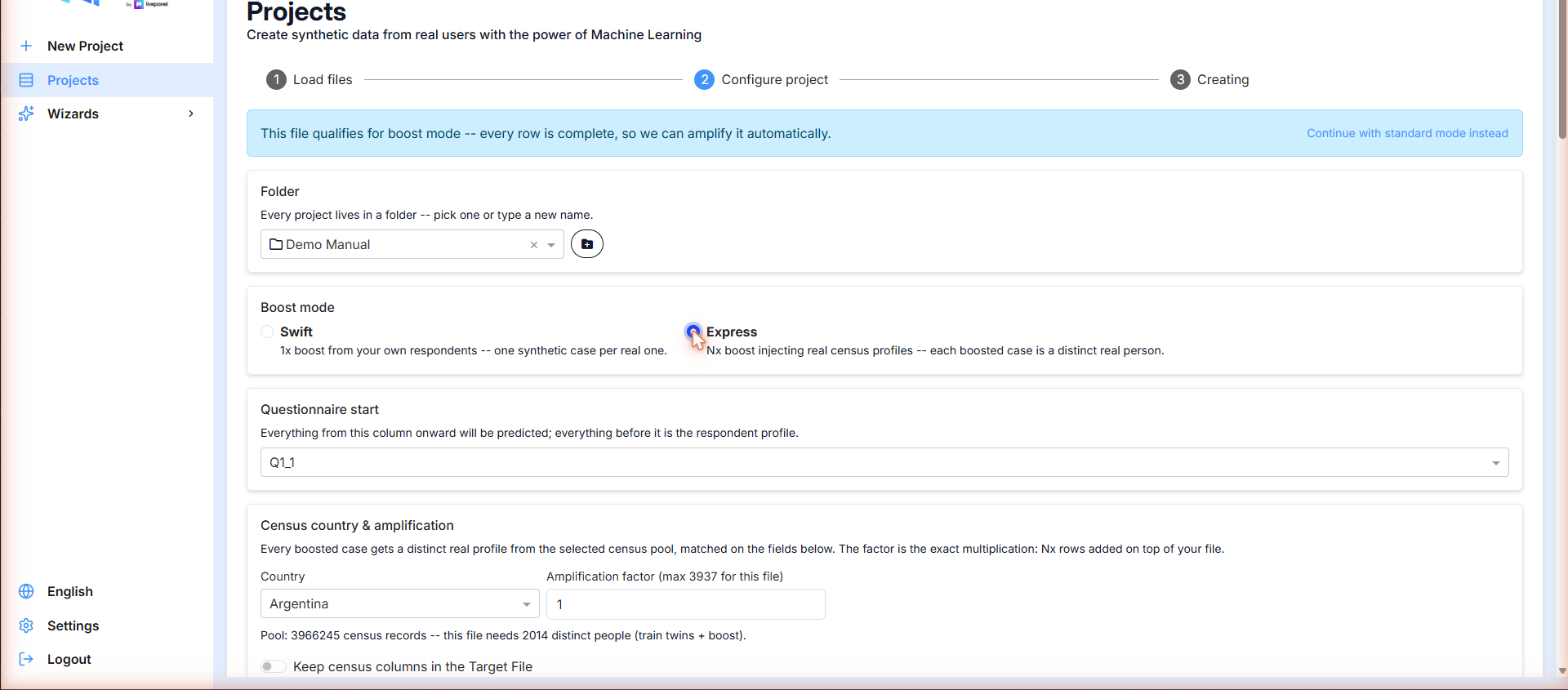The image size is (1568, 690).
Task: Toggle Keep census columns in the Target File
Action: tap(273, 666)
